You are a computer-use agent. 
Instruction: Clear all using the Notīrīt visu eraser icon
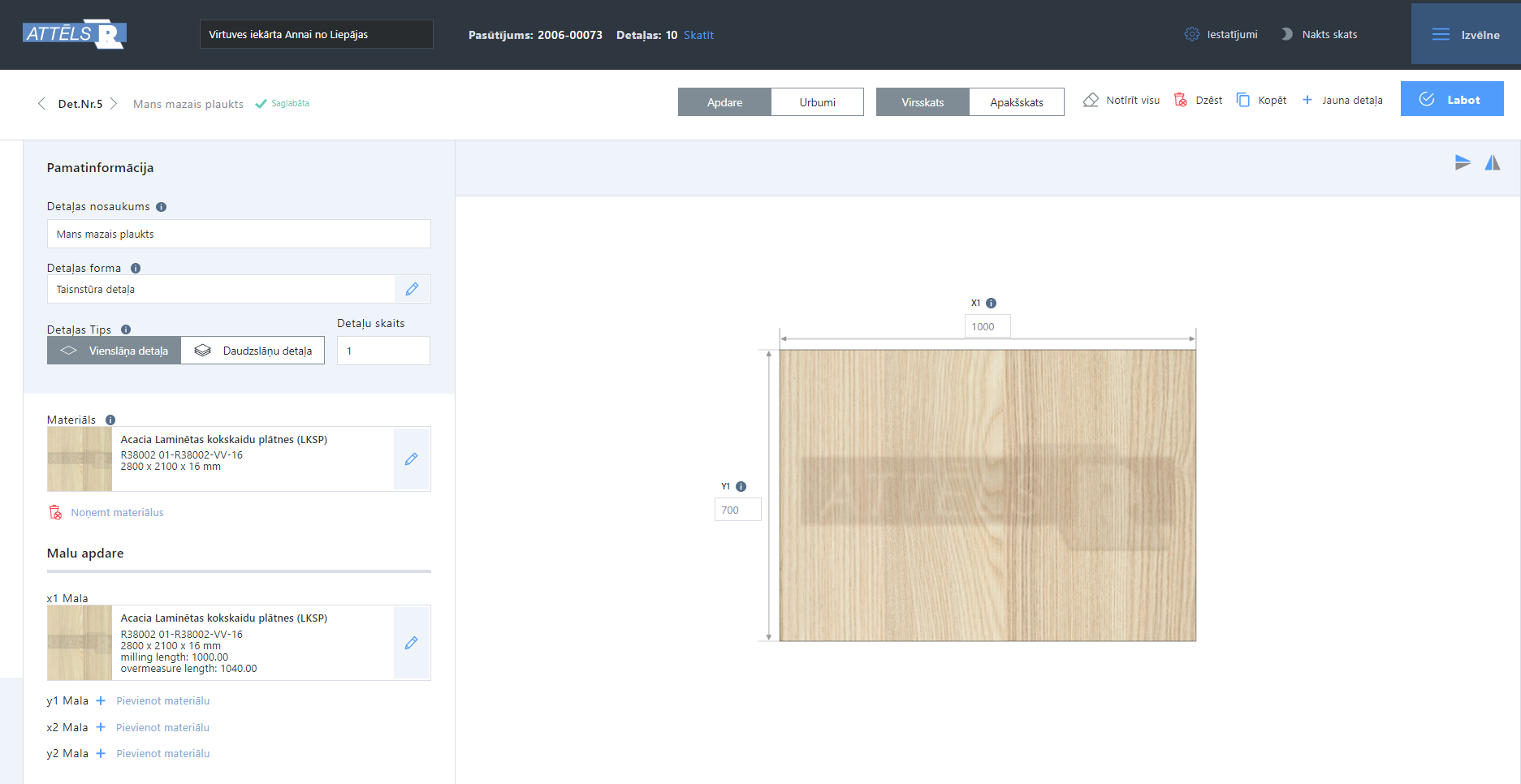click(1090, 99)
